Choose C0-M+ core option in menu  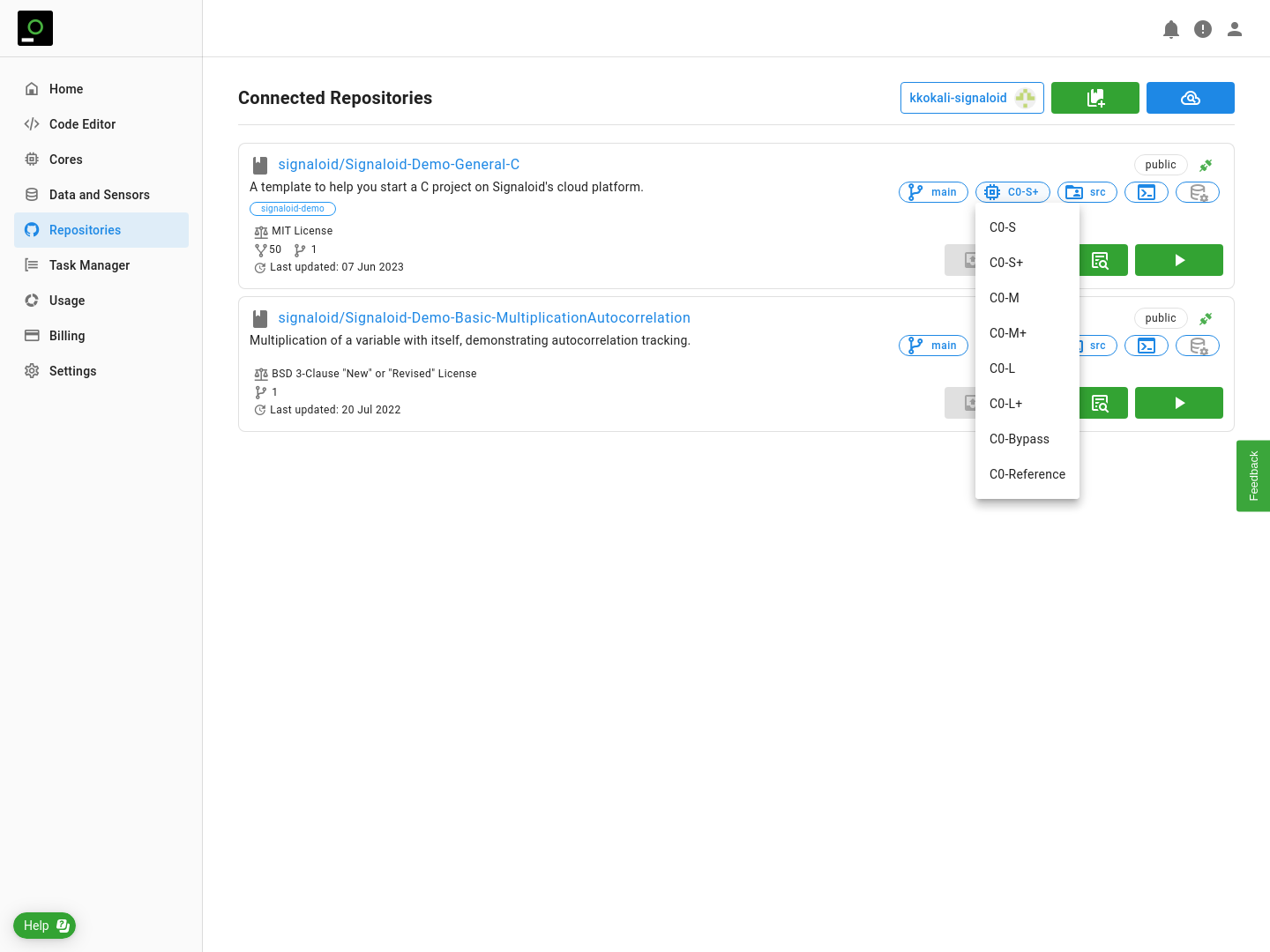[1008, 333]
